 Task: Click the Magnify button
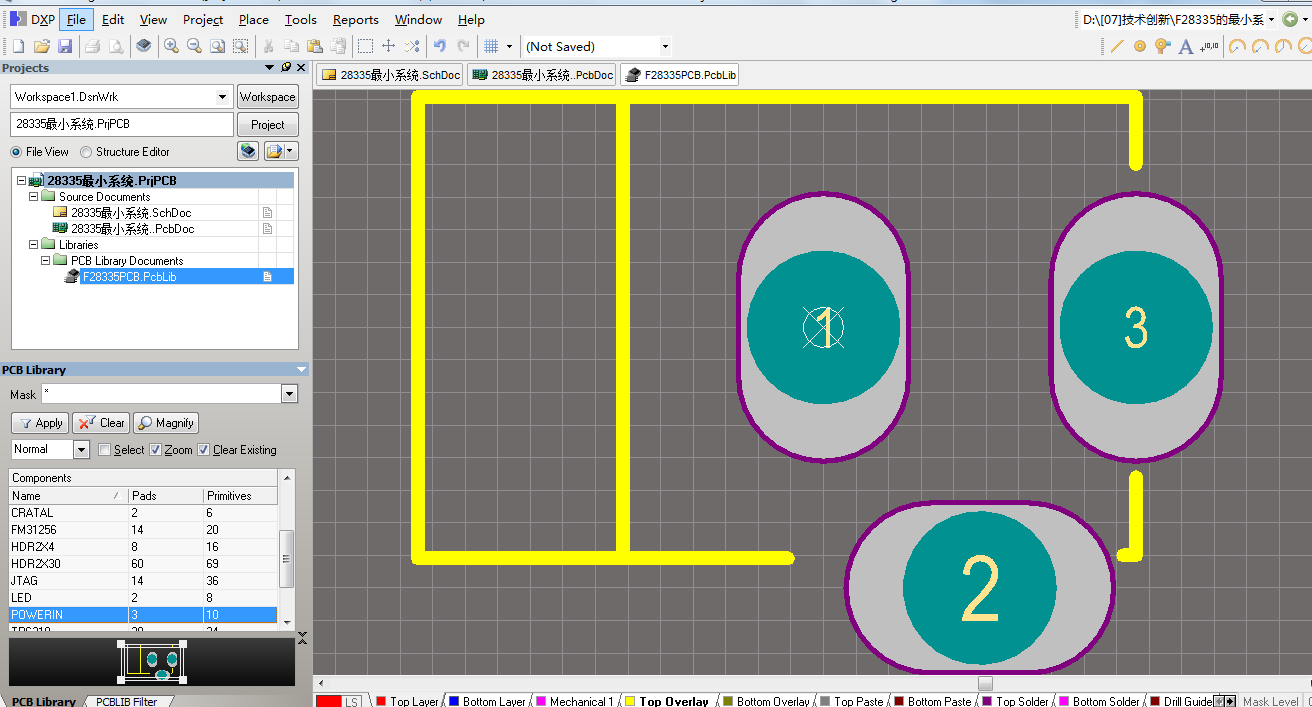point(166,423)
